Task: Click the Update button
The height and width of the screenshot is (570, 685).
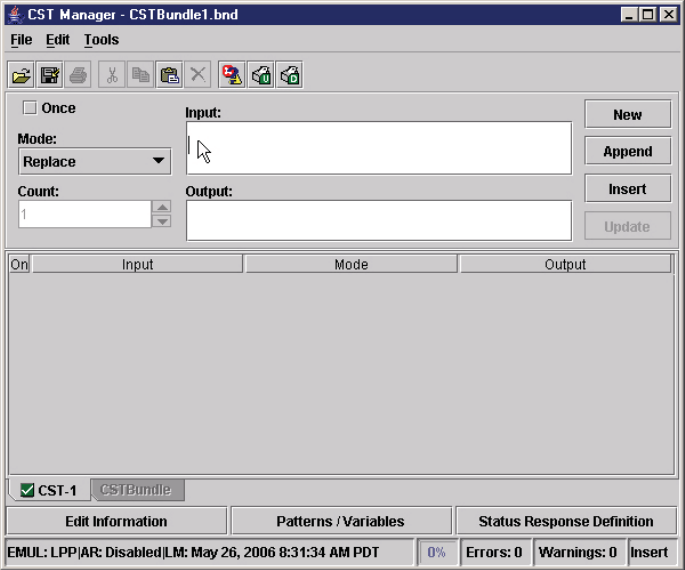Action: tap(627, 226)
